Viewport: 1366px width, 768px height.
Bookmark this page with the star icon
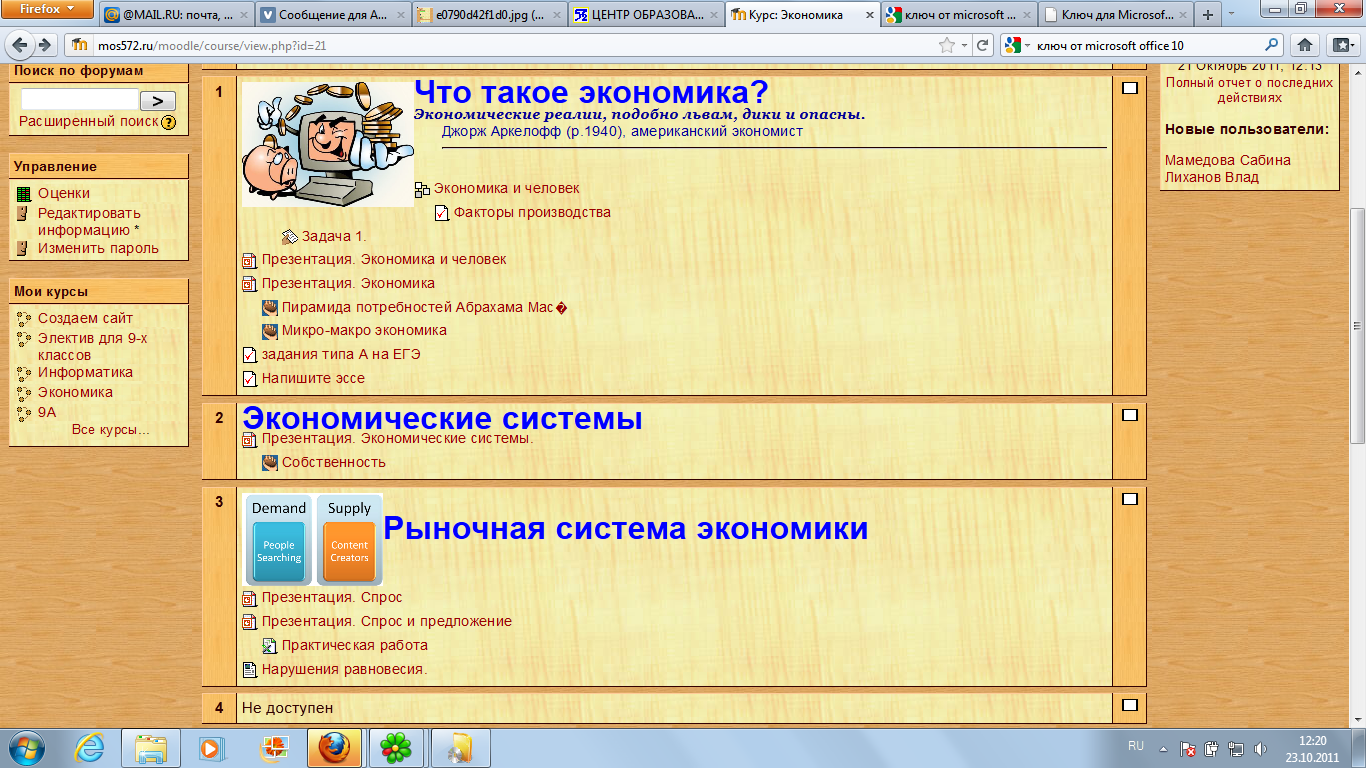point(946,45)
